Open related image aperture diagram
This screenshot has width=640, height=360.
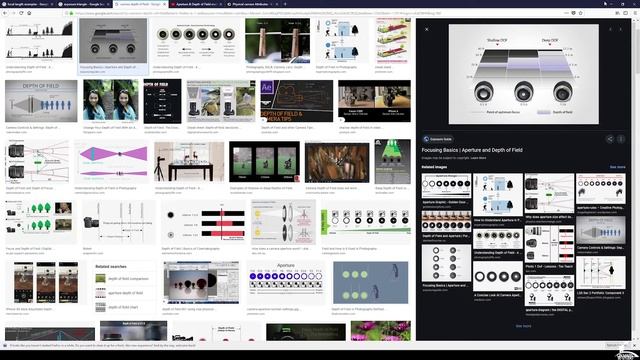pos(549,291)
